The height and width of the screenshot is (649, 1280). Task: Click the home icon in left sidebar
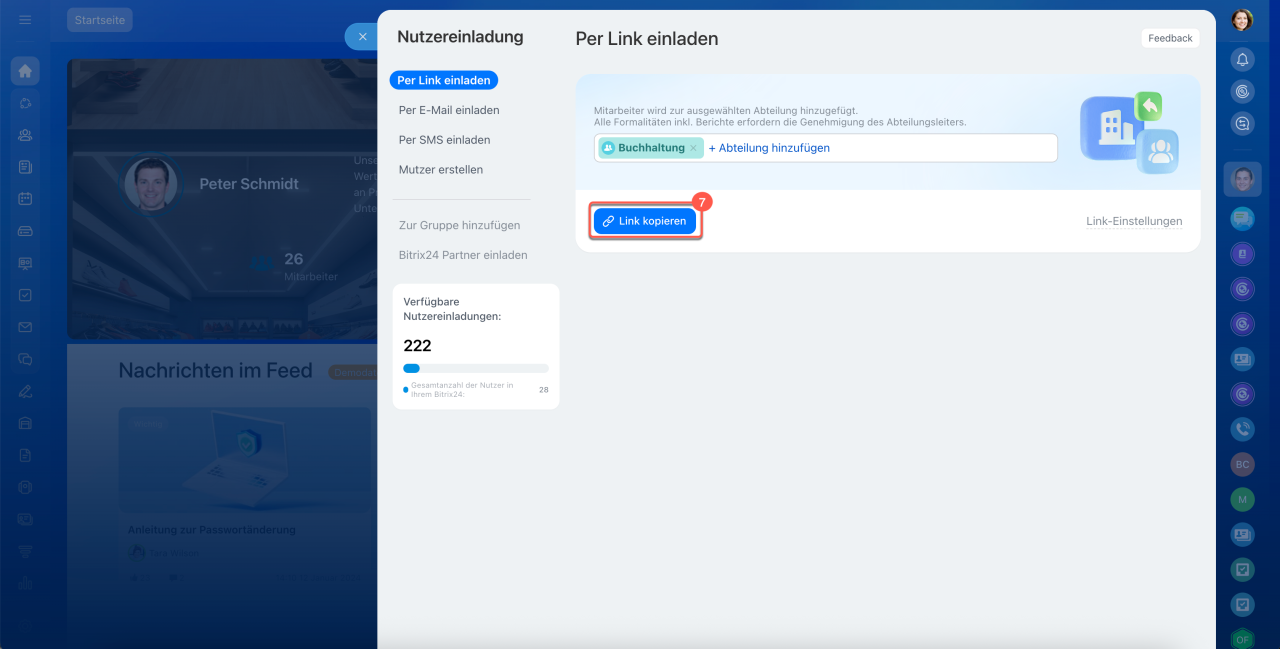pyautogui.click(x=25, y=71)
